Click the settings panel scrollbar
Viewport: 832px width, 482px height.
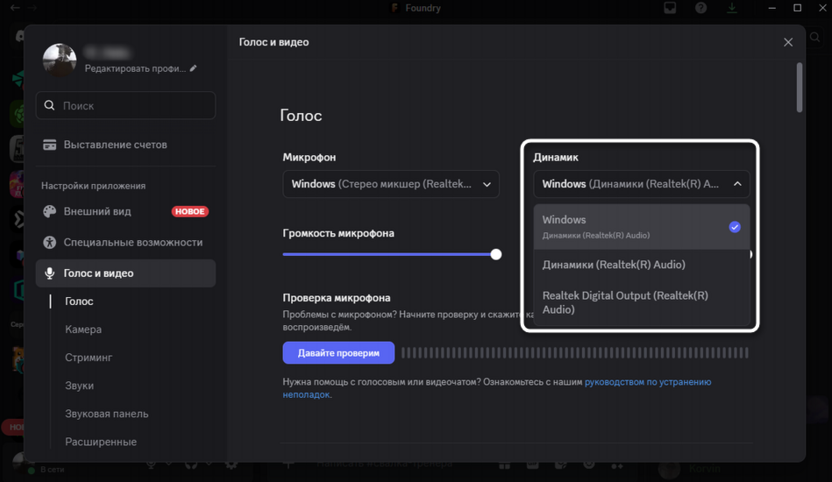click(x=799, y=88)
